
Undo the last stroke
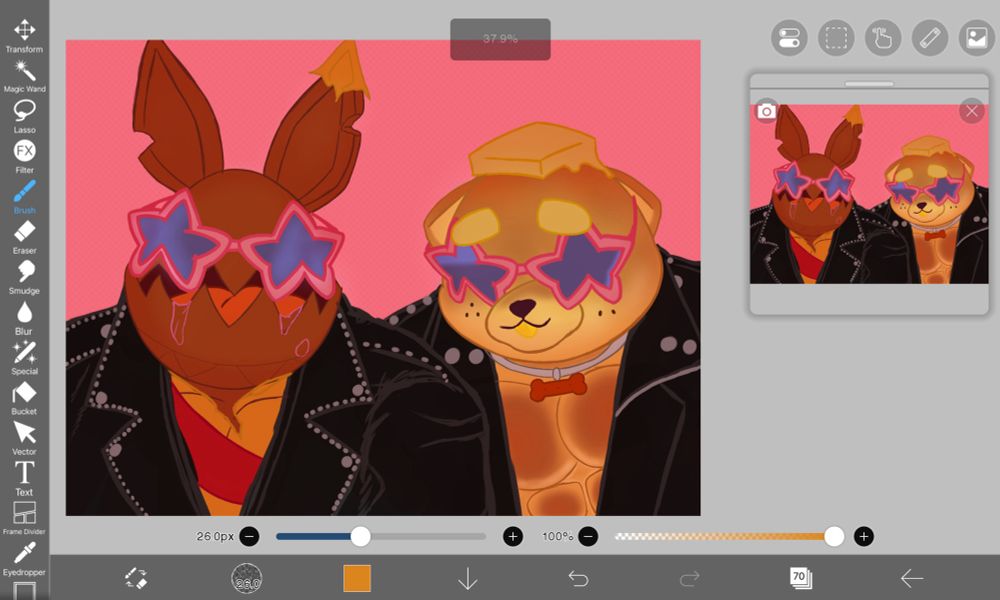[578, 578]
